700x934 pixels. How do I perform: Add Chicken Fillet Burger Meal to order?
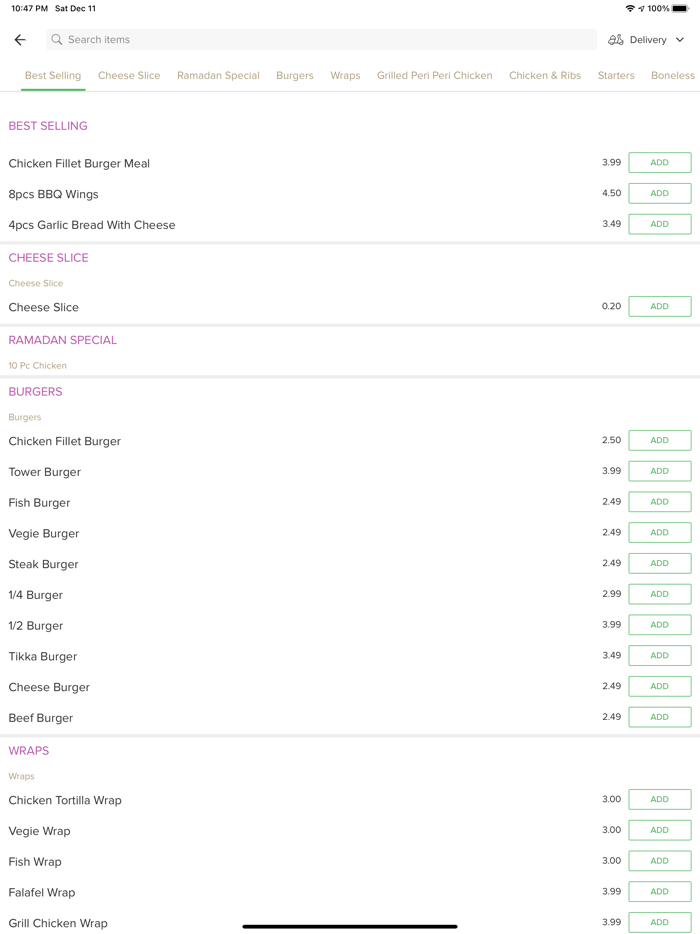(659, 163)
